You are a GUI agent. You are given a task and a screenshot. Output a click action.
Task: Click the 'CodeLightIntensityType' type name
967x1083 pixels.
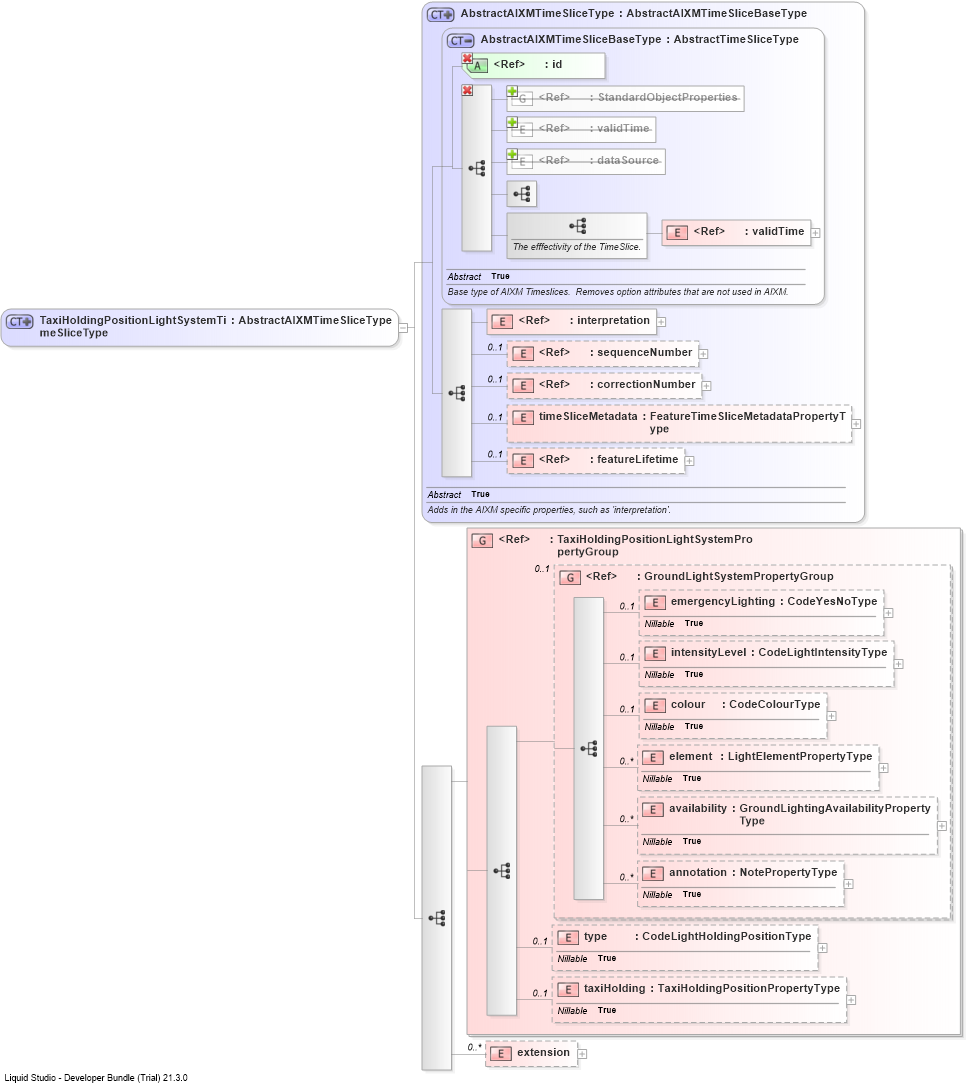[823, 653]
